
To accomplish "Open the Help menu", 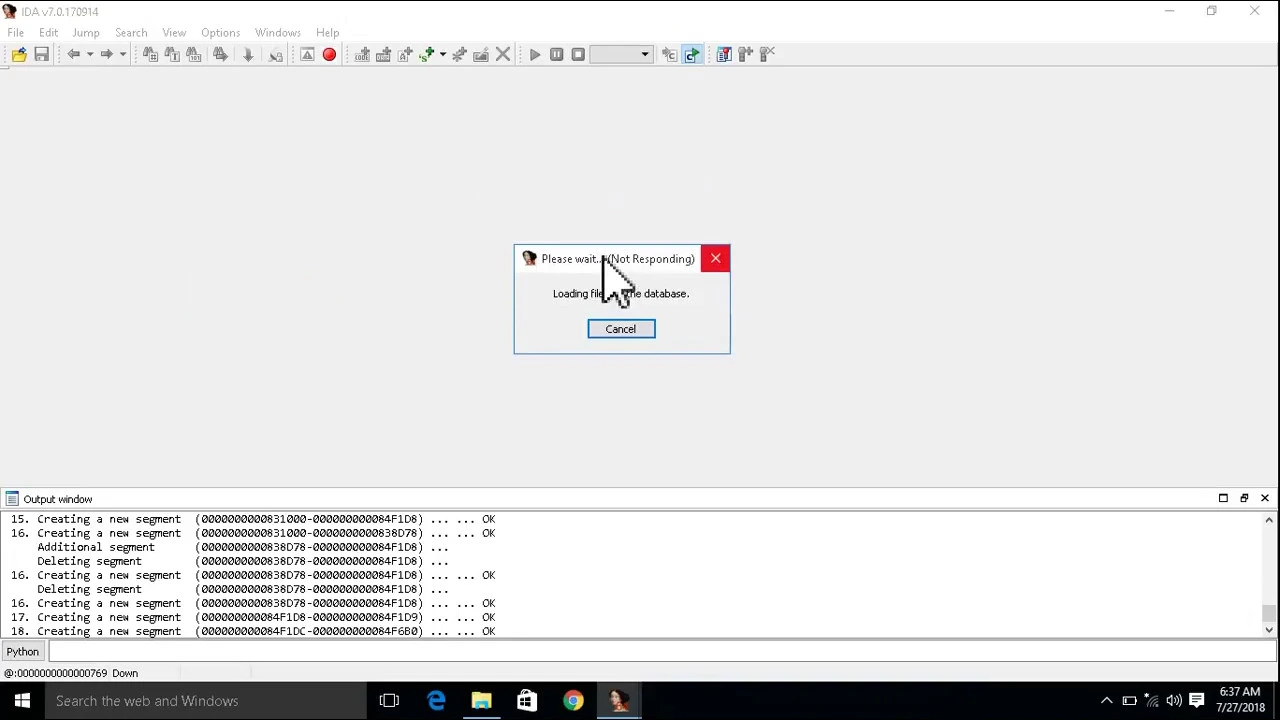I will pyautogui.click(x=328, y=33).
